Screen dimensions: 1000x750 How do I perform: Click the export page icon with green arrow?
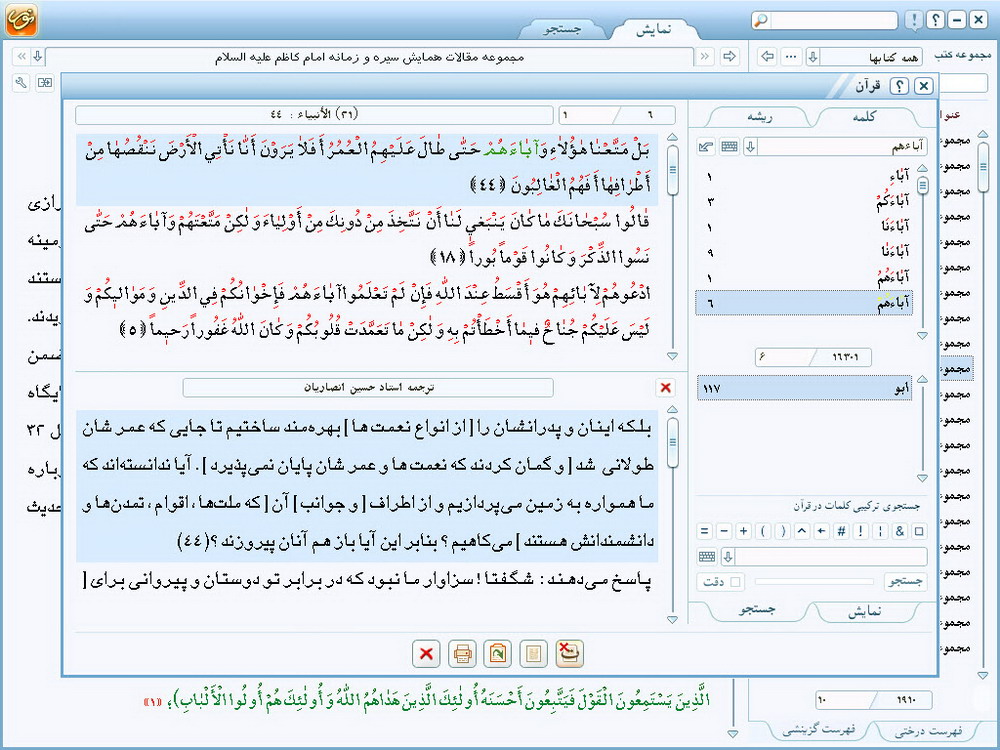click(497, 654)
